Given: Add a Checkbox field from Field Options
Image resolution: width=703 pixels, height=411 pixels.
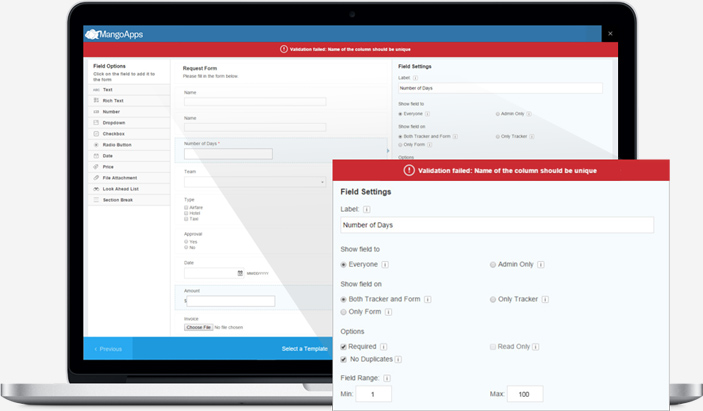Looking at the screenshot, I should [x=129, y=134].
